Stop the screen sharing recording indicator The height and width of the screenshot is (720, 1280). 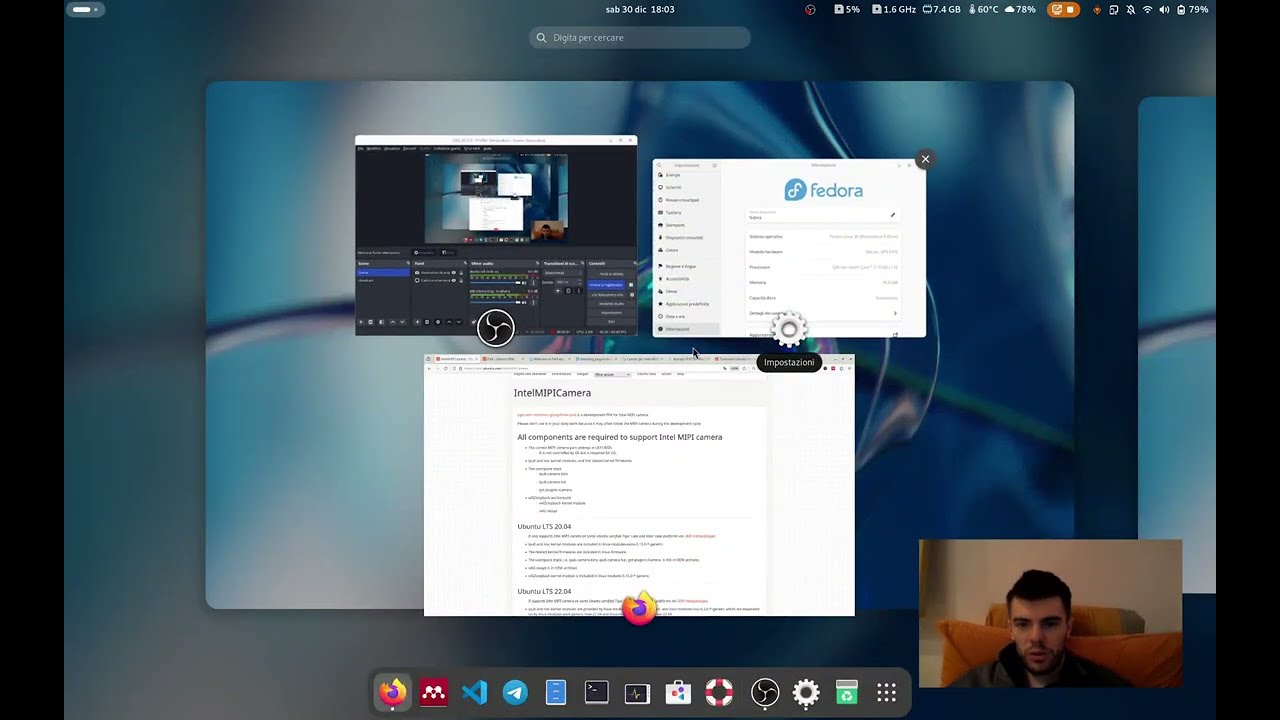pyautogui.click(x=1062, y=10)
